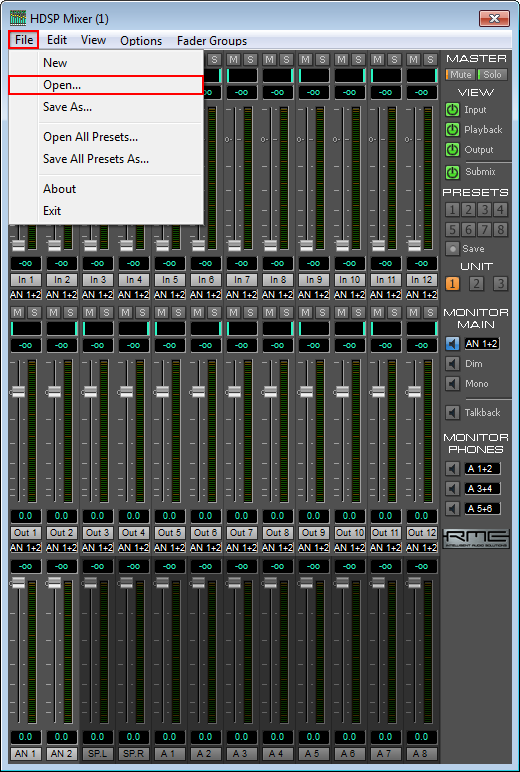Viewport: 520px width, 772px height.
Task: Select preset 6 in Presets
Action: [x=468, y=229]
